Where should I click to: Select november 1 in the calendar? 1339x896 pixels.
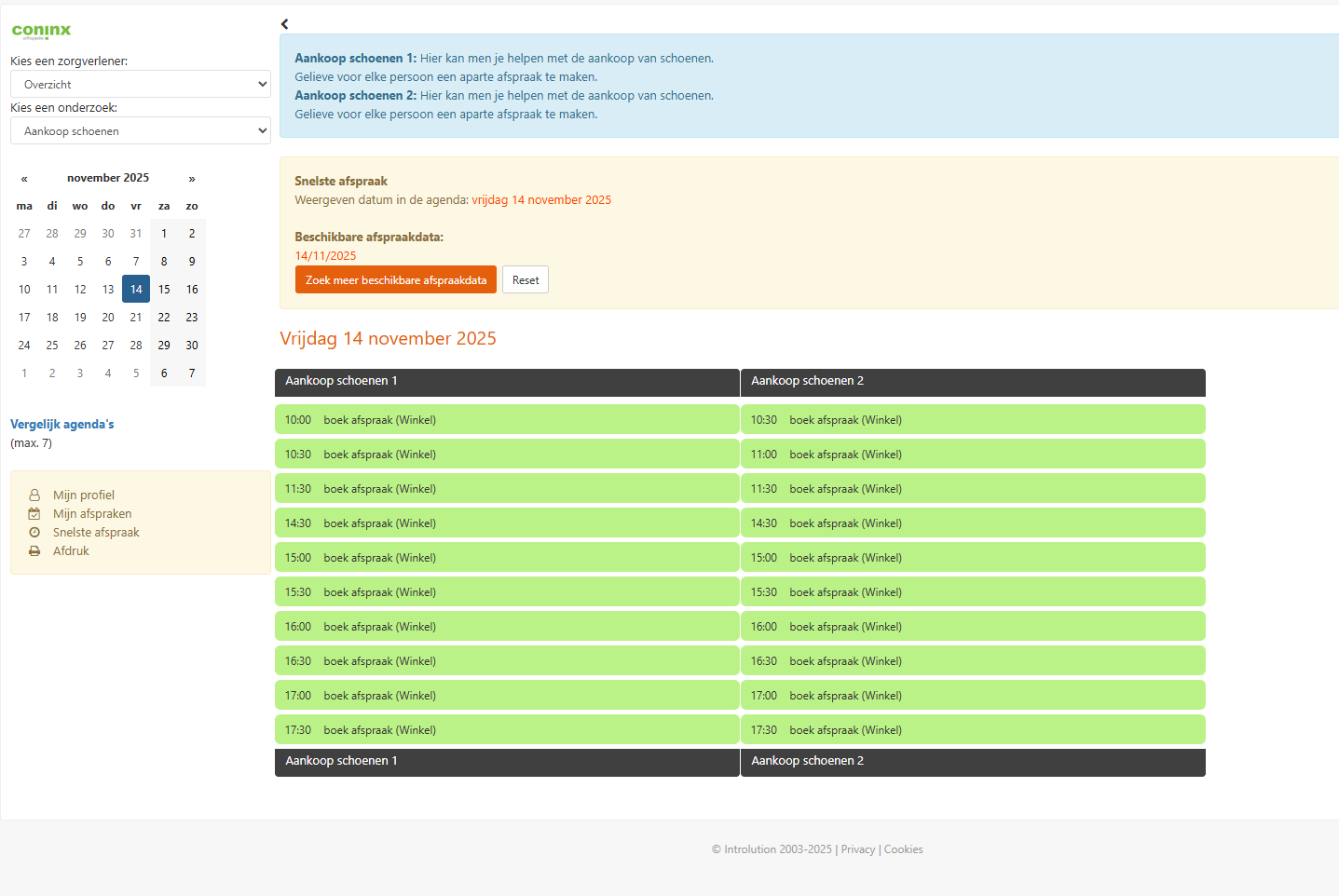click(x=164, y=234)
